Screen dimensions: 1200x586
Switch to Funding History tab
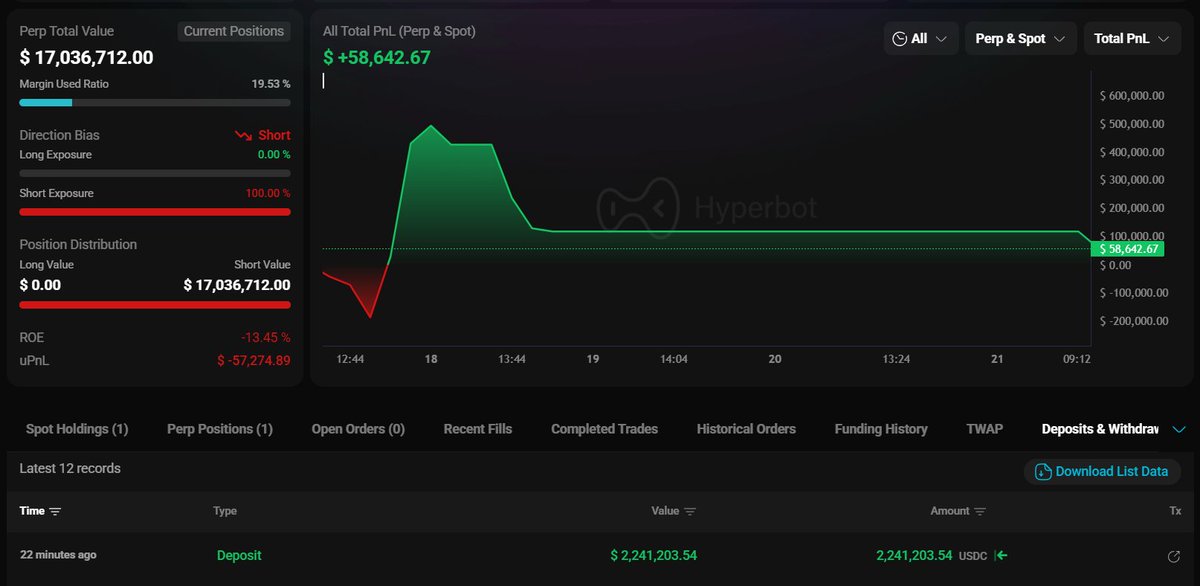[881, 429]
